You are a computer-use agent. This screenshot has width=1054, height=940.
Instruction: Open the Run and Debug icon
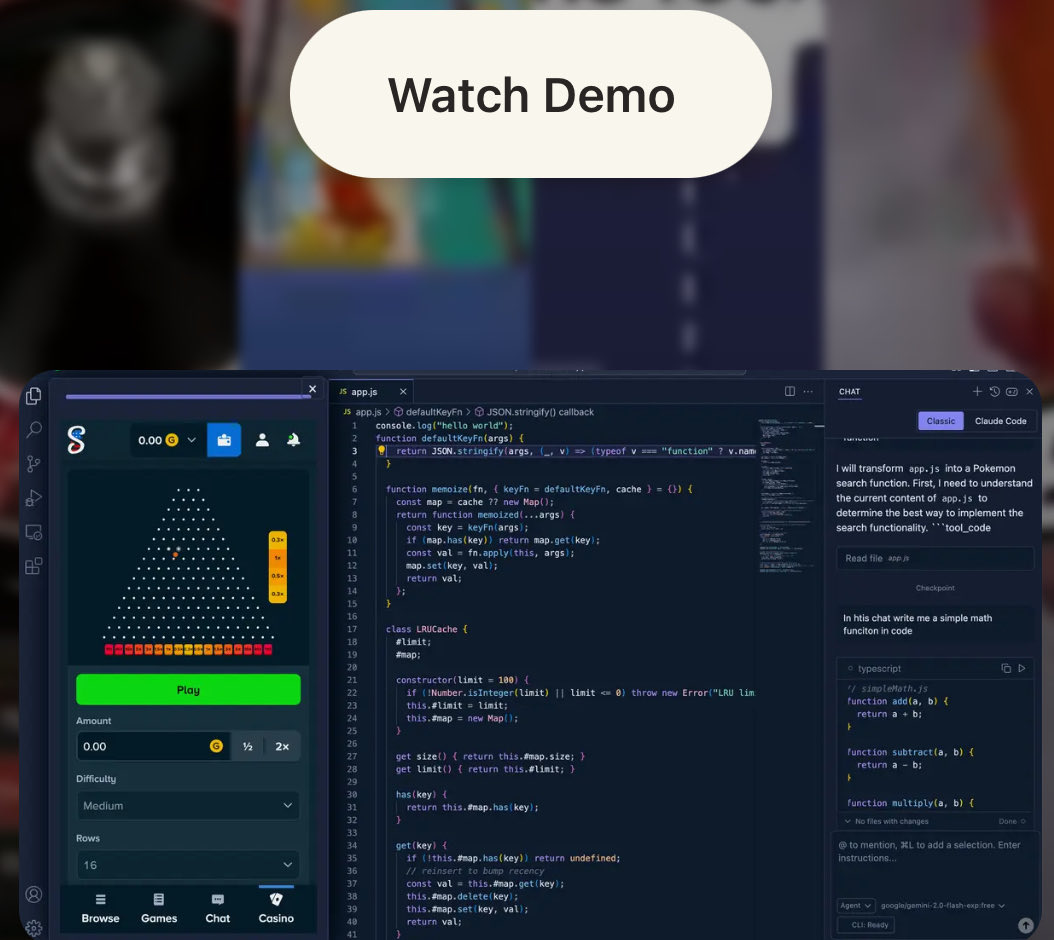(x=34, y=498)
